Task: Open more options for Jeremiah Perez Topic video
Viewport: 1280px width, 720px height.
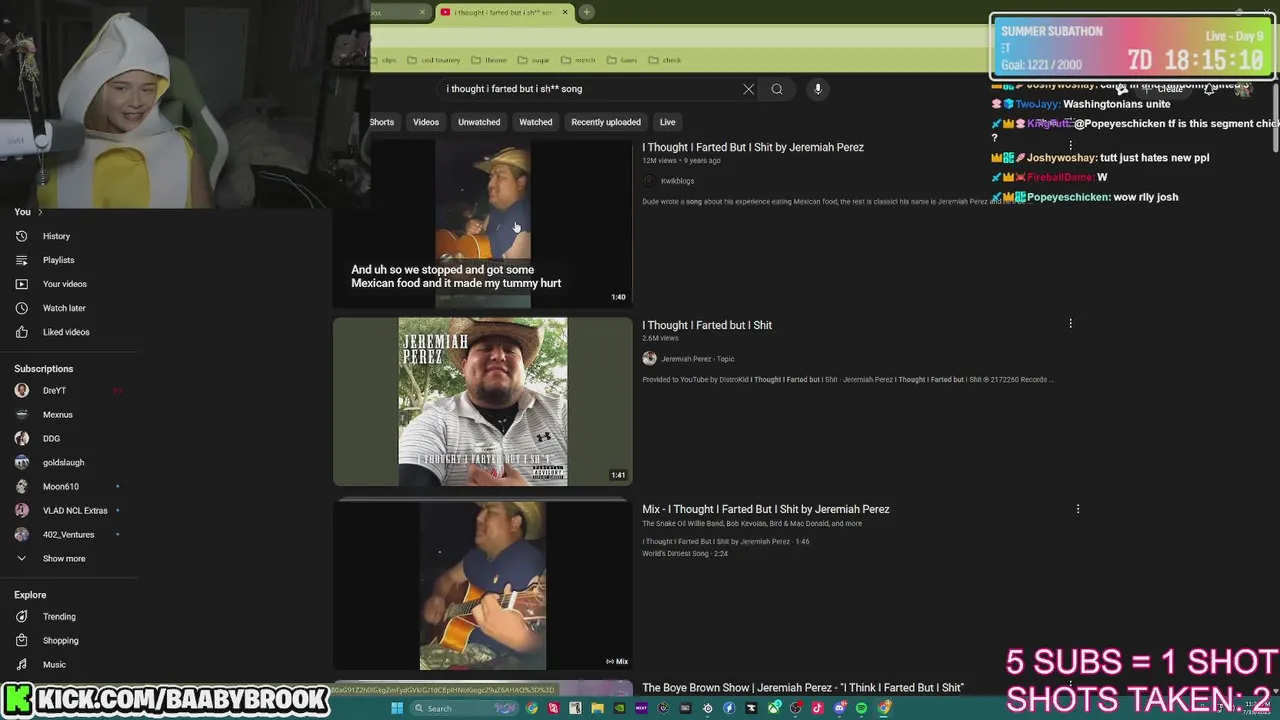Action: pos(1070,324)
